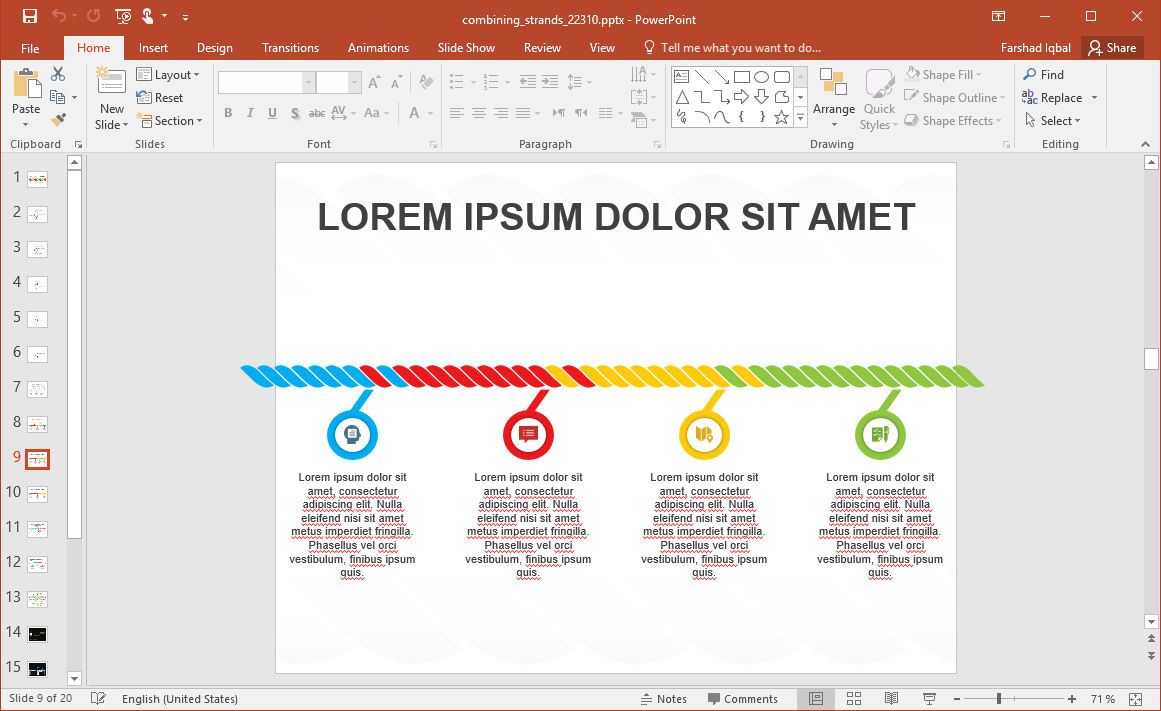This screenshot has width=1161, height=711.
Task: Open the Notes pane button
Action: [x=663, y=699]
